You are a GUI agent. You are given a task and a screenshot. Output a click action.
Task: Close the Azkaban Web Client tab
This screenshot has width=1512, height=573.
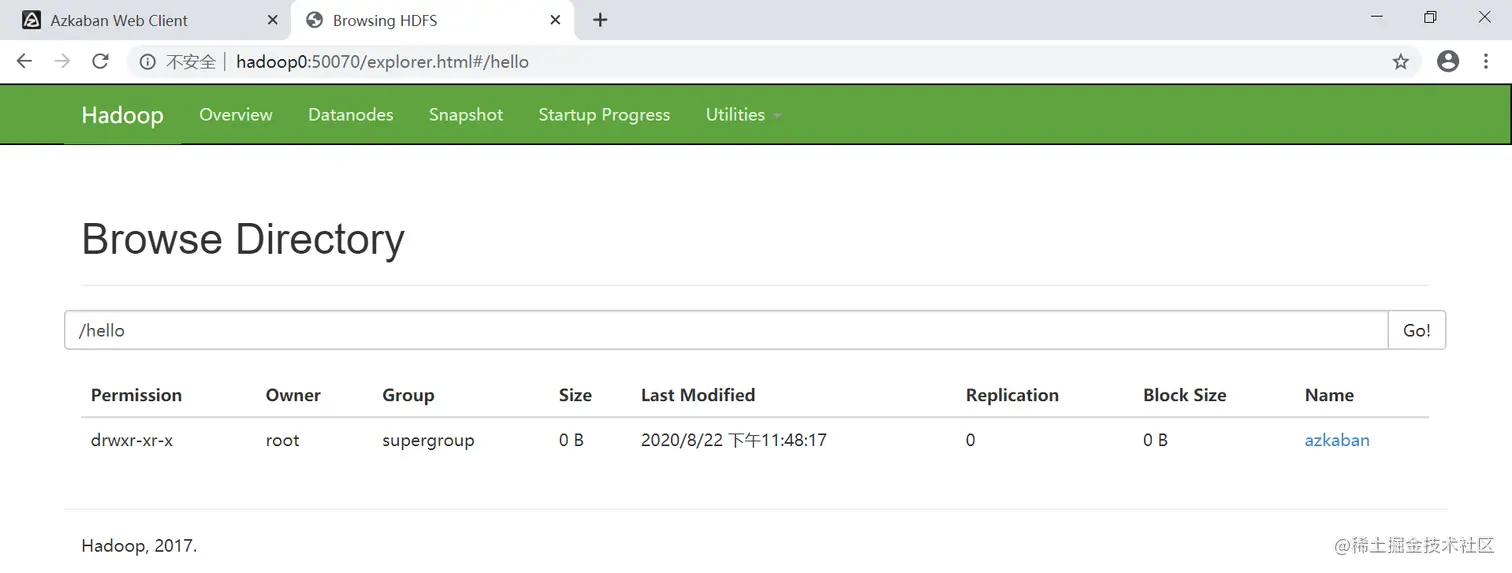pos(272,20)
